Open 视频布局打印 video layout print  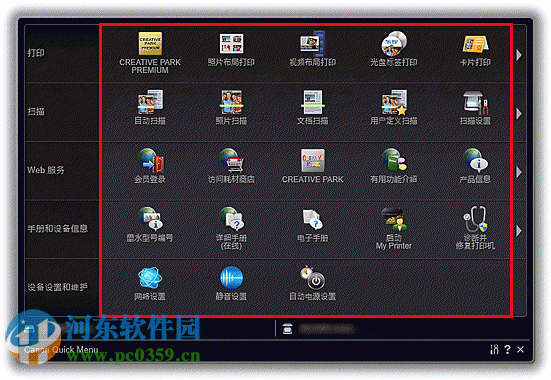click(x=312, y=44)
